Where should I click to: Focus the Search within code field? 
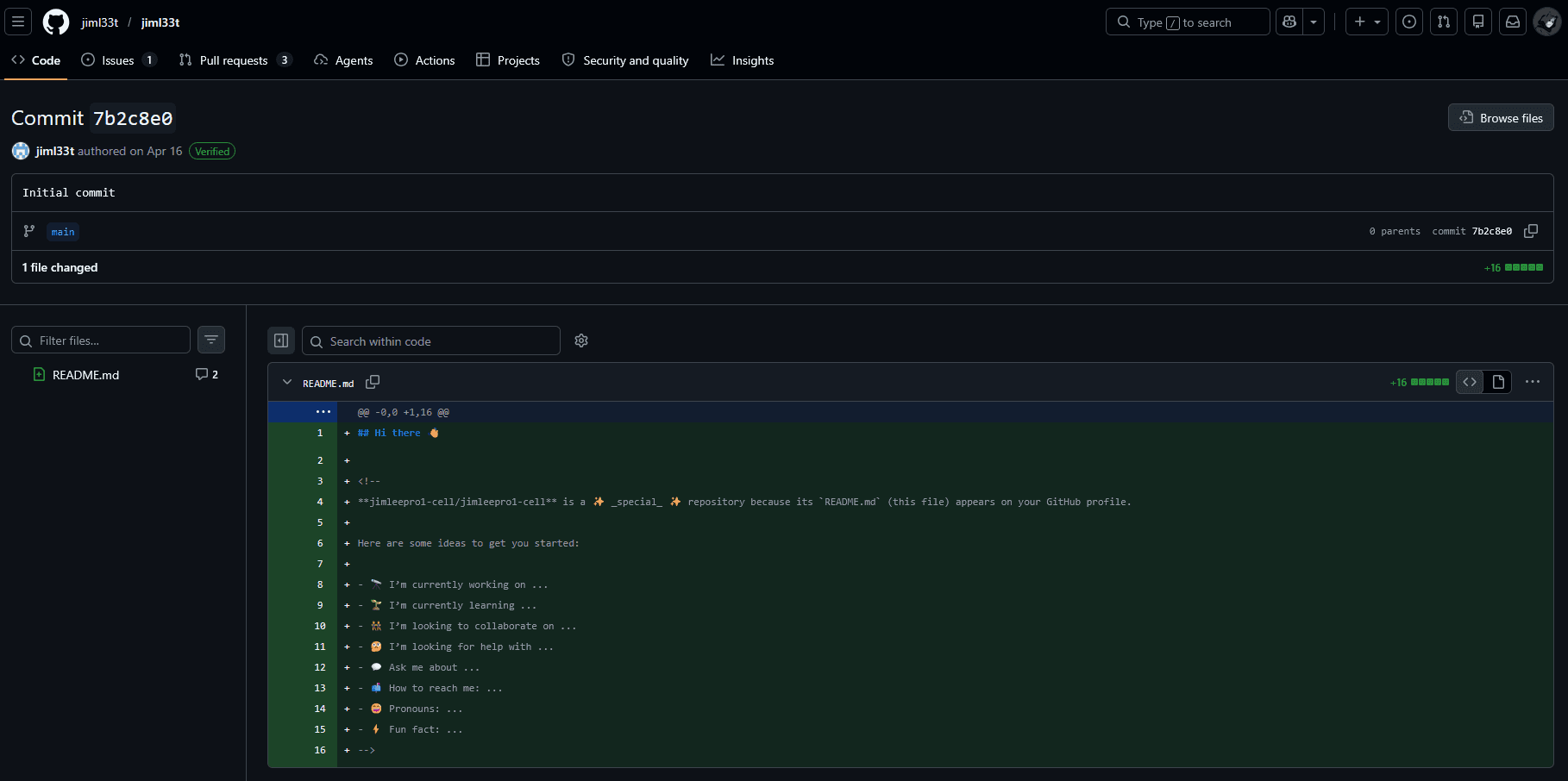431,341
